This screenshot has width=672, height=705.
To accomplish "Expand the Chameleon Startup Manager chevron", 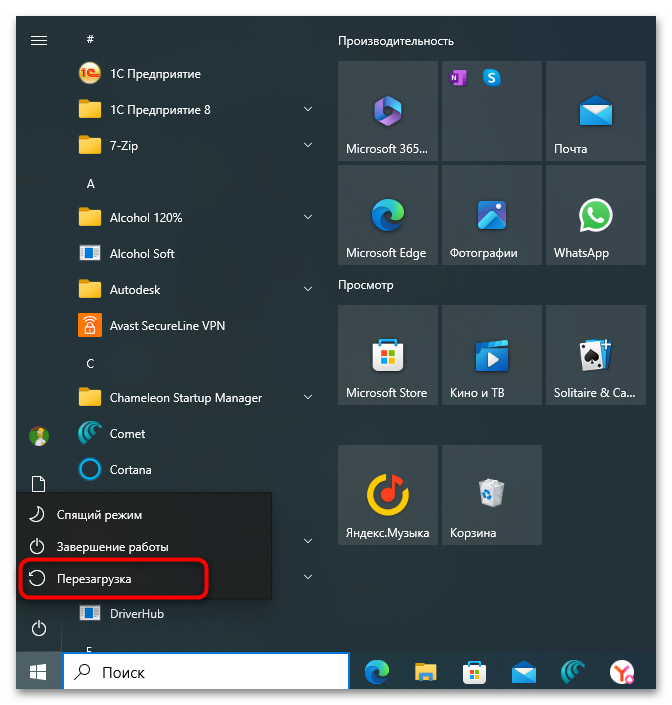I will point(308,397).
